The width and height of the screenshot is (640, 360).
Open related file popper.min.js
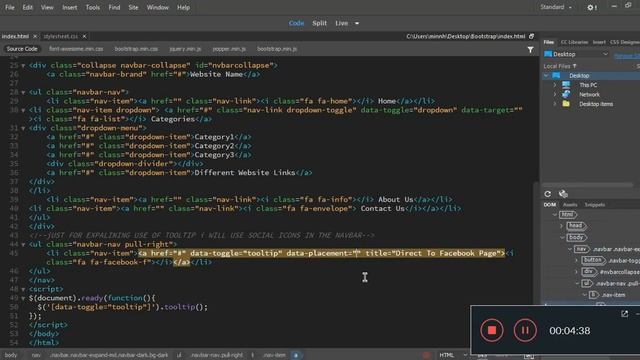click(229, 49)
